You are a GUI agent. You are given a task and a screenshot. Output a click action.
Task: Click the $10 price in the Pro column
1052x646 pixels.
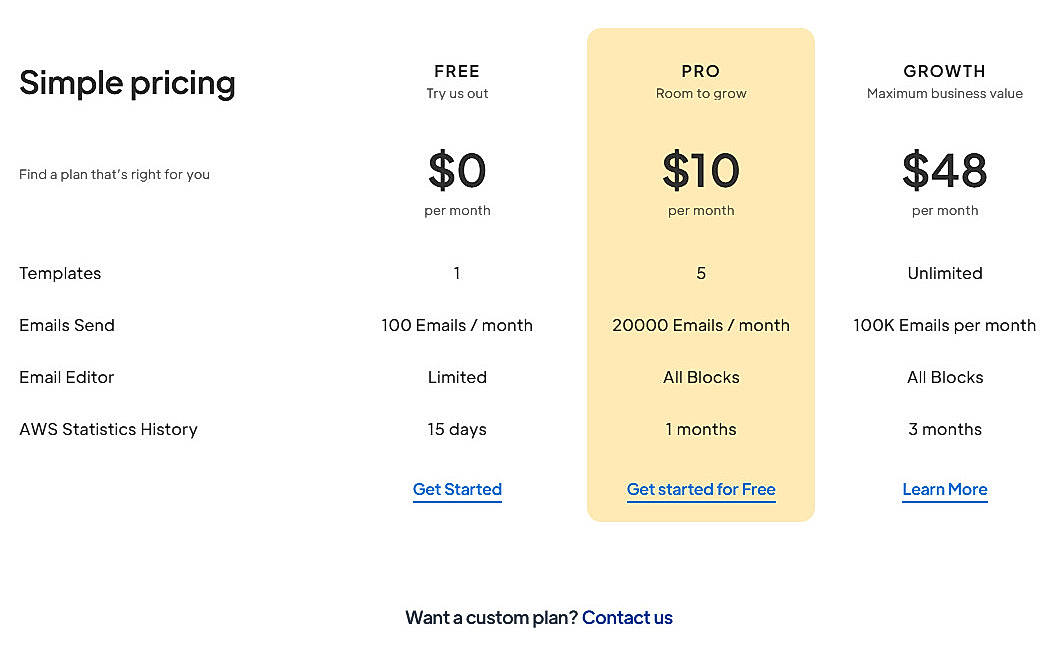(x=700, y=172)
